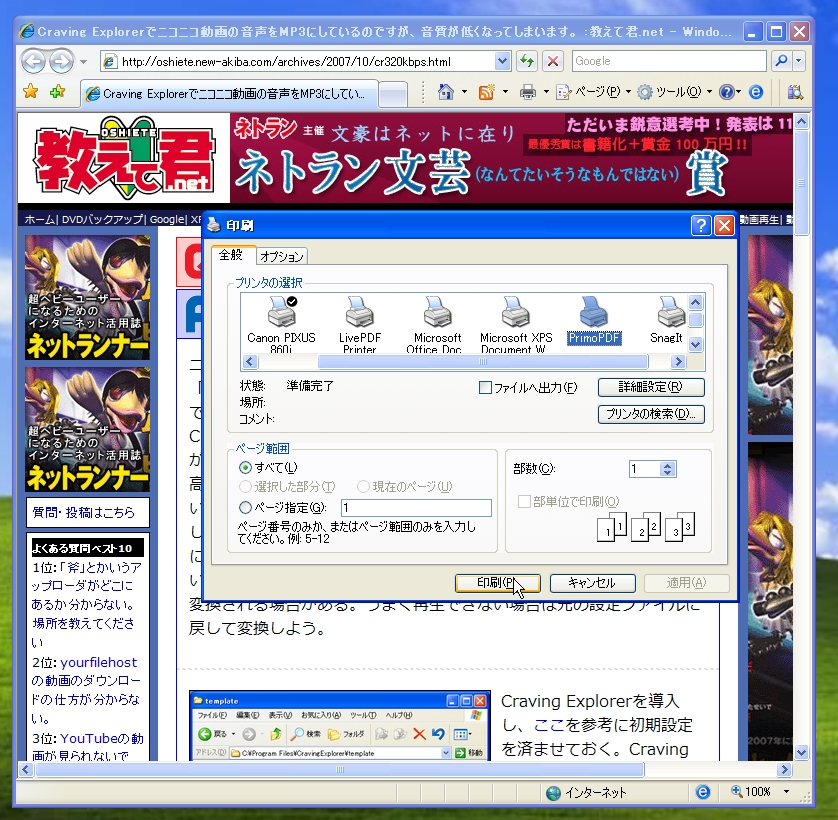The image size is (838, 820).
Task: Open the ページ(P) menu dropdown
Action: pyautogui.click(x=594, y=92)
